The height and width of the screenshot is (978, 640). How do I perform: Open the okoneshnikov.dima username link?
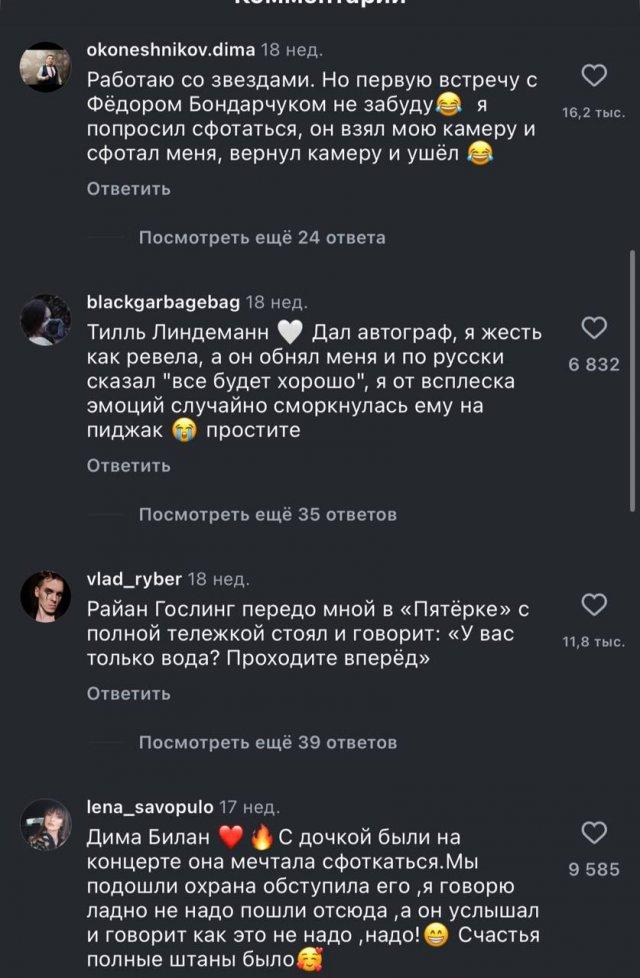tap(170, 49)
